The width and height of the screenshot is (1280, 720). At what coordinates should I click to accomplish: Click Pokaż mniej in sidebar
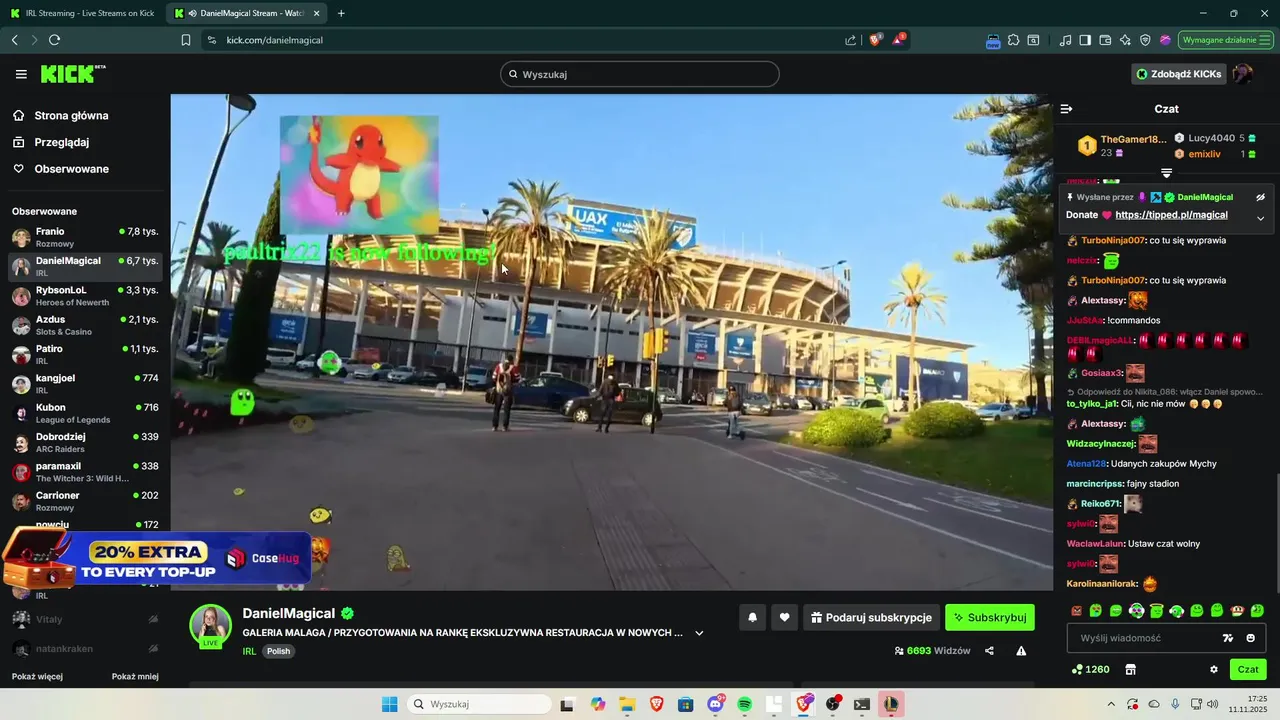pos(135,677)
